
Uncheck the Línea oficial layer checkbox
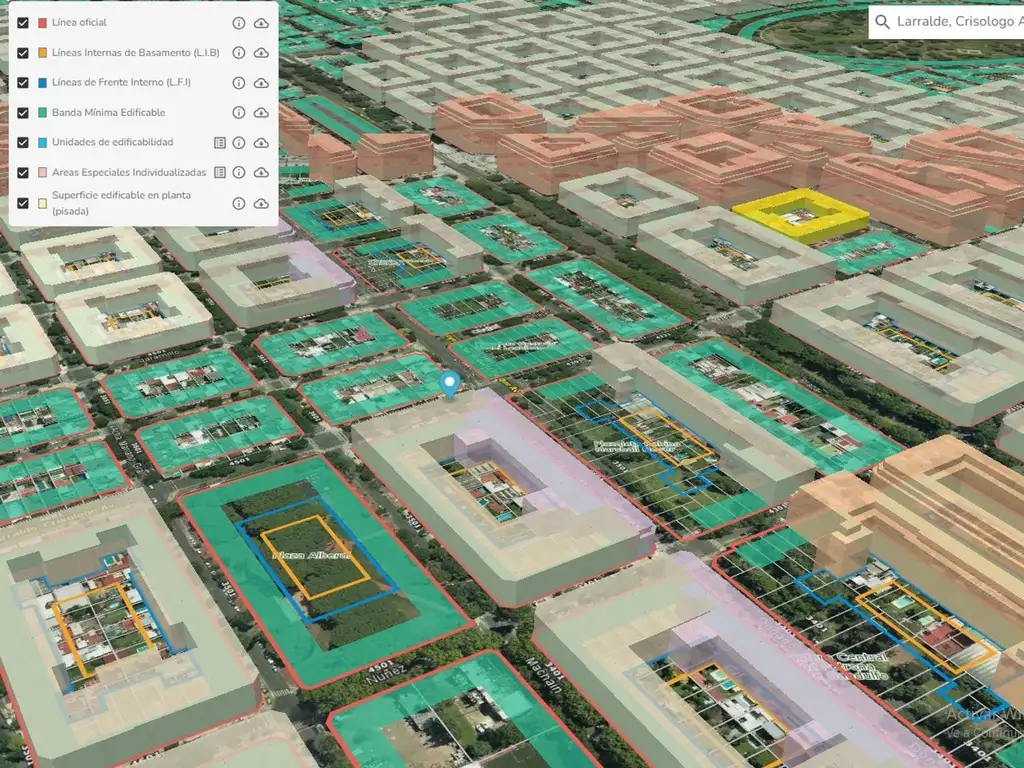coord(23,23)
